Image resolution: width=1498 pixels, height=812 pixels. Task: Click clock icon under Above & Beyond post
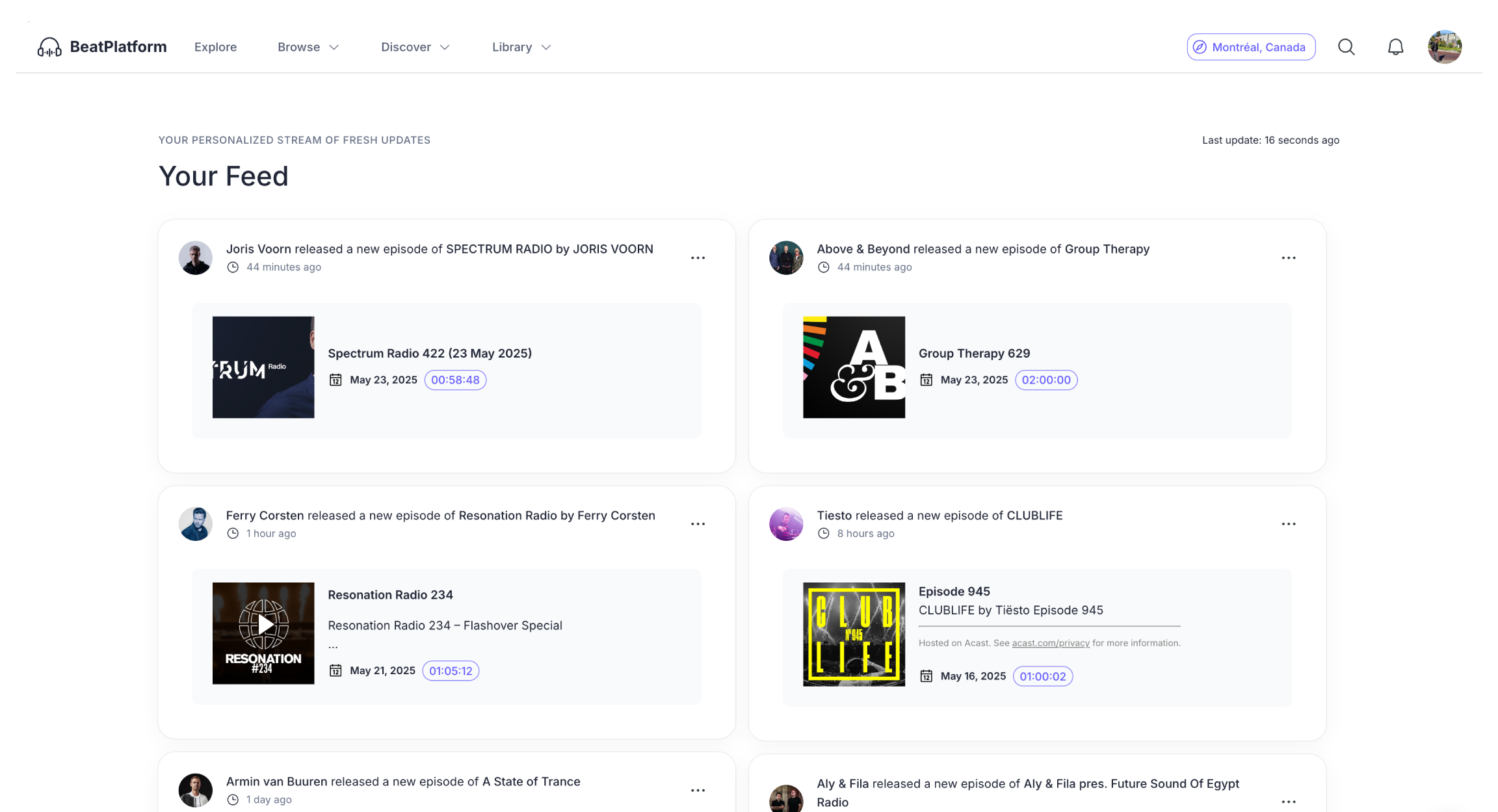[x=824, y=267]
